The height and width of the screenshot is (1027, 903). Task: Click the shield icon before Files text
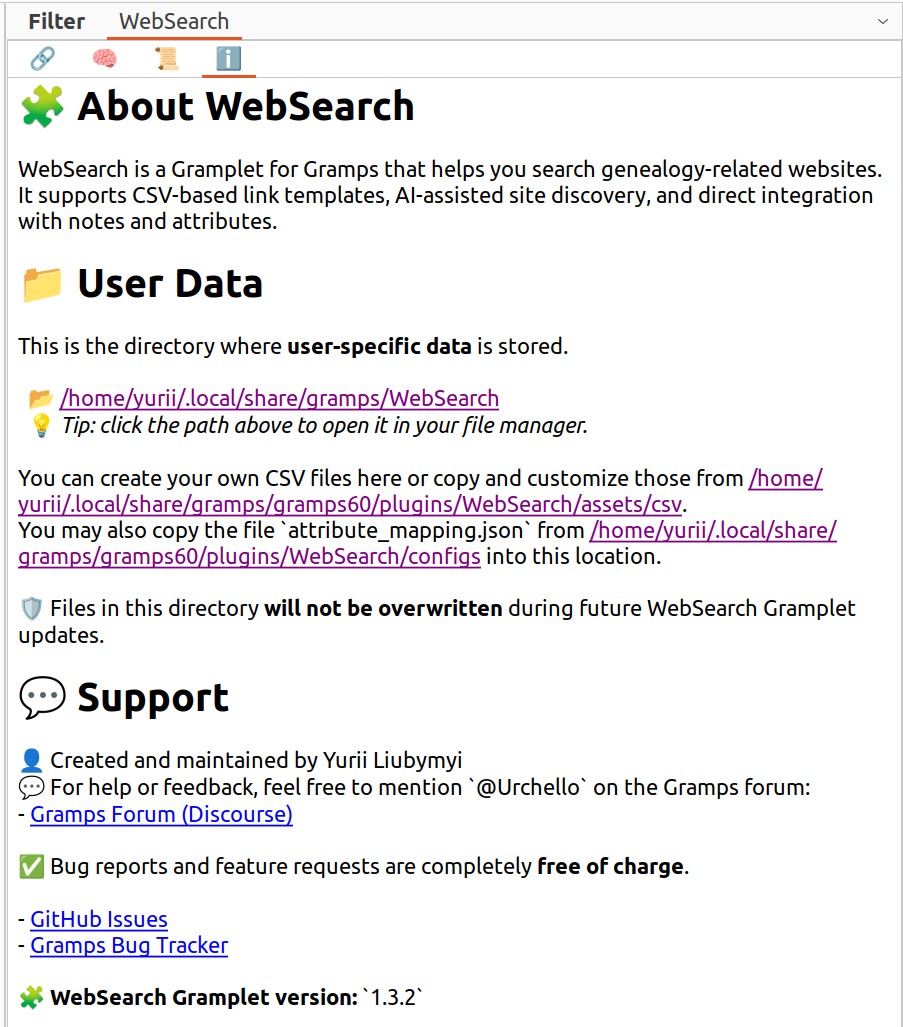pyautogui.click(x=31, y=608)
